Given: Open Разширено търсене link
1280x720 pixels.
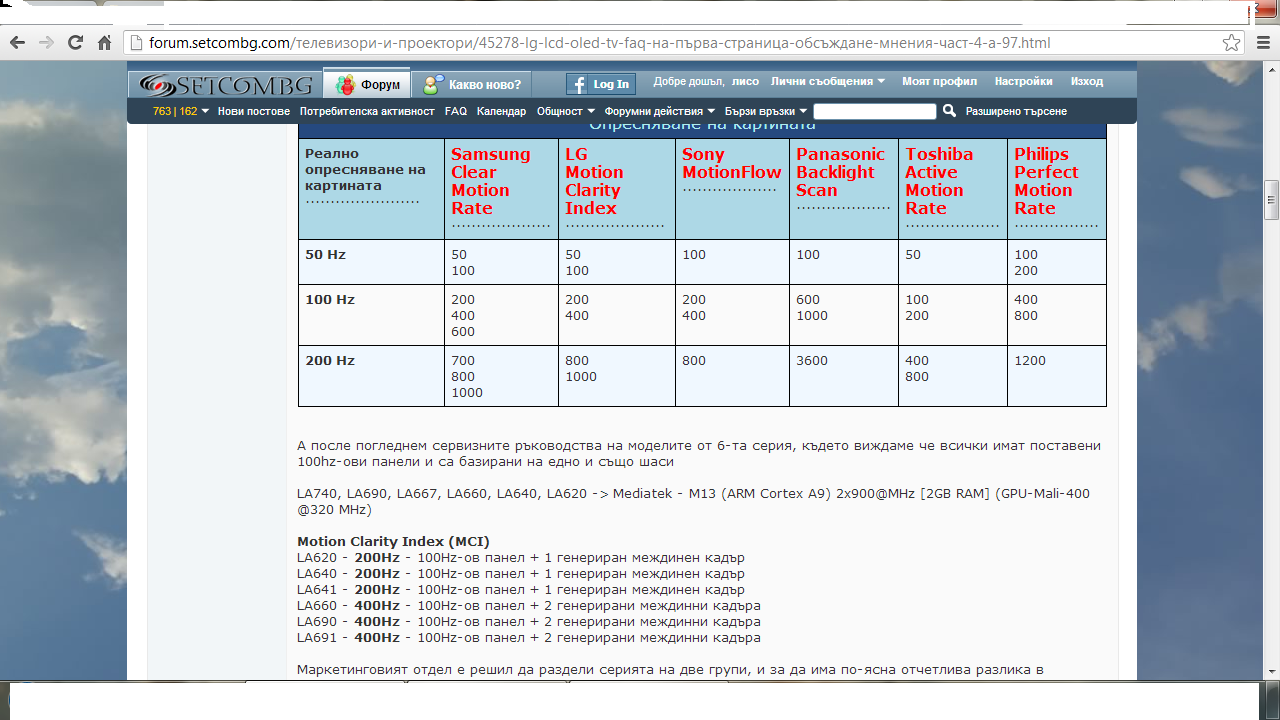Looking at the screenshot, I should tap(1016, 111).
